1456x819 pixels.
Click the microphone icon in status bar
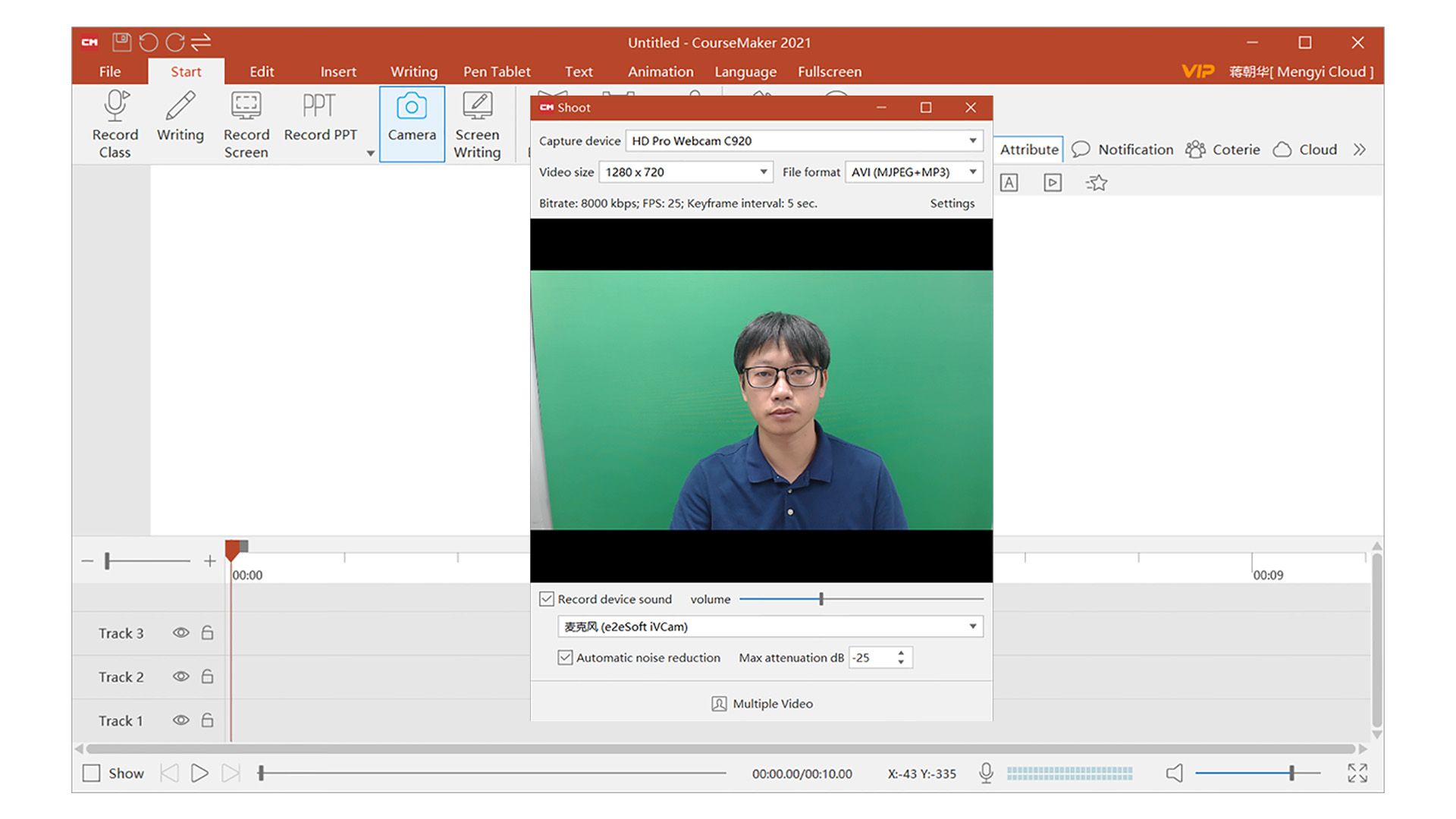pyautogui.click(x=986, y=773)
